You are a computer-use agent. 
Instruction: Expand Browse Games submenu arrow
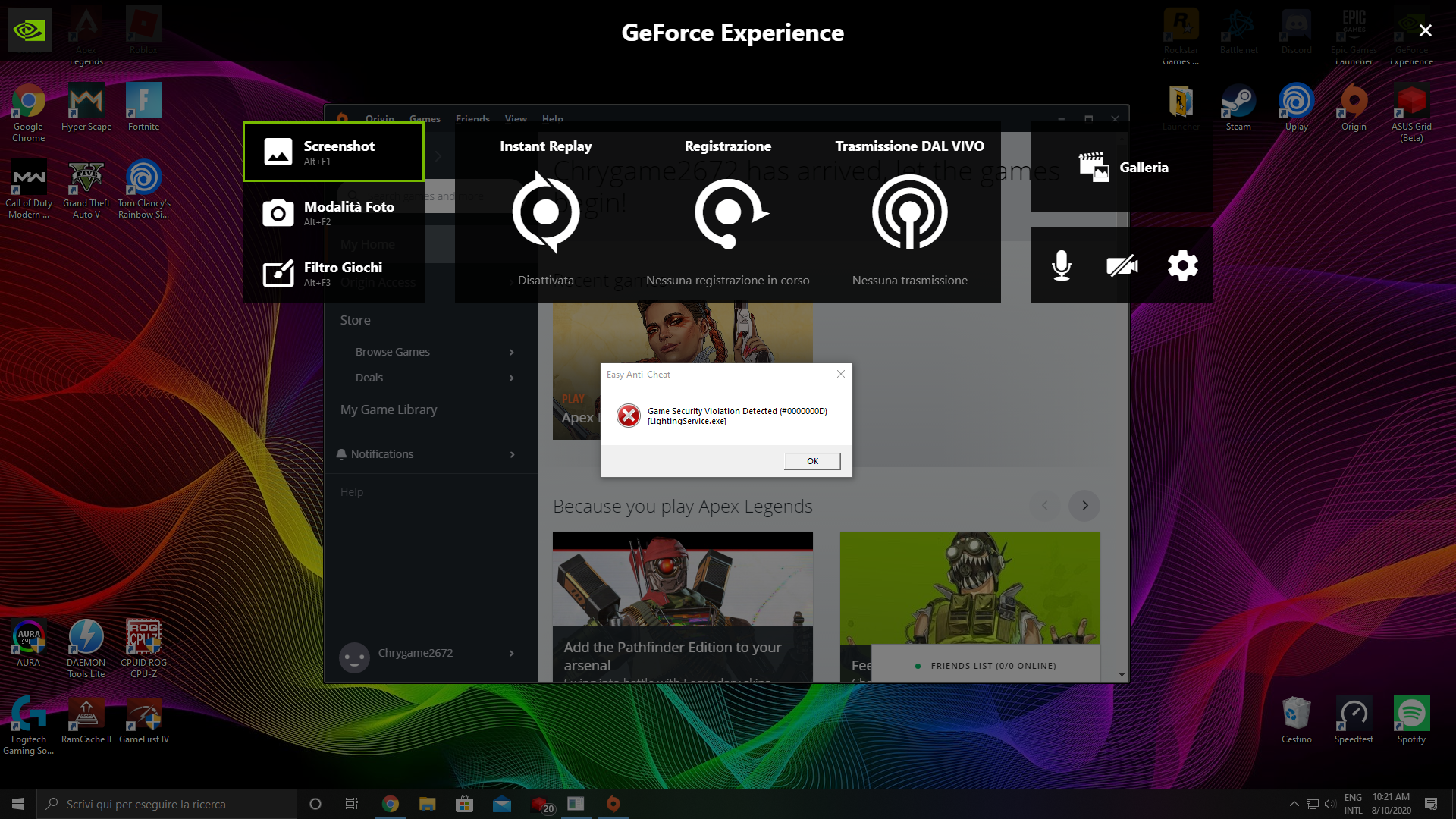click(512, 352)
